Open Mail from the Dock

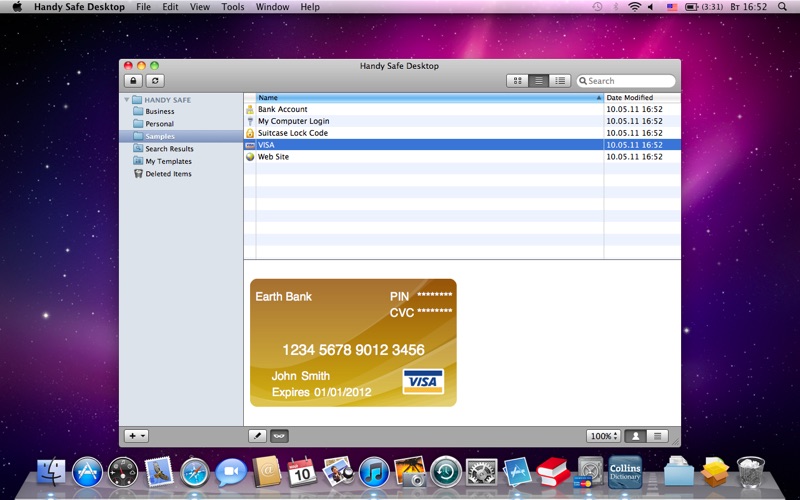pos(159,471)
